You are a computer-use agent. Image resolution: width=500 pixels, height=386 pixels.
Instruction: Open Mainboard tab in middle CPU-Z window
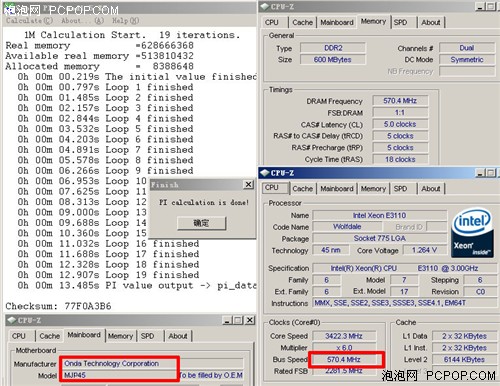[x=337, y=189]
